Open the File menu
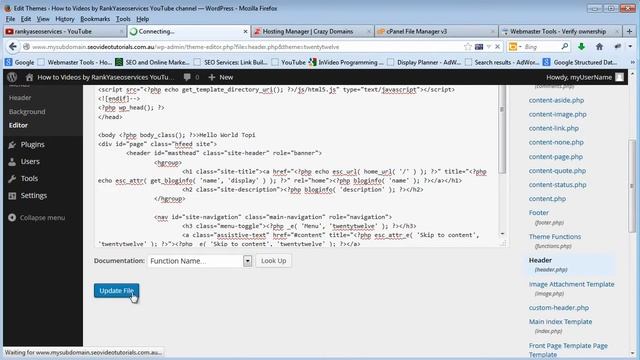Image resolution: width=640 pixels, height=360 pixels. (x=10, y=19)
